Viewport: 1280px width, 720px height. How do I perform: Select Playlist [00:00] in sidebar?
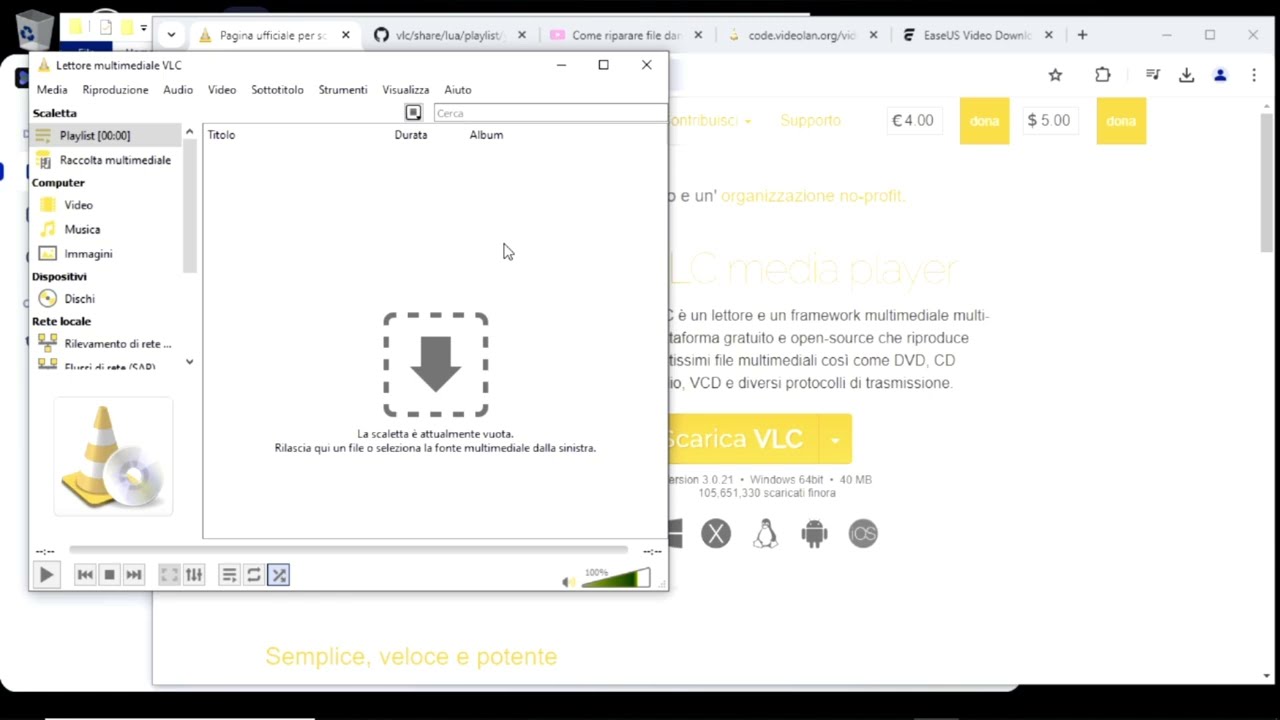pos(107,135)
